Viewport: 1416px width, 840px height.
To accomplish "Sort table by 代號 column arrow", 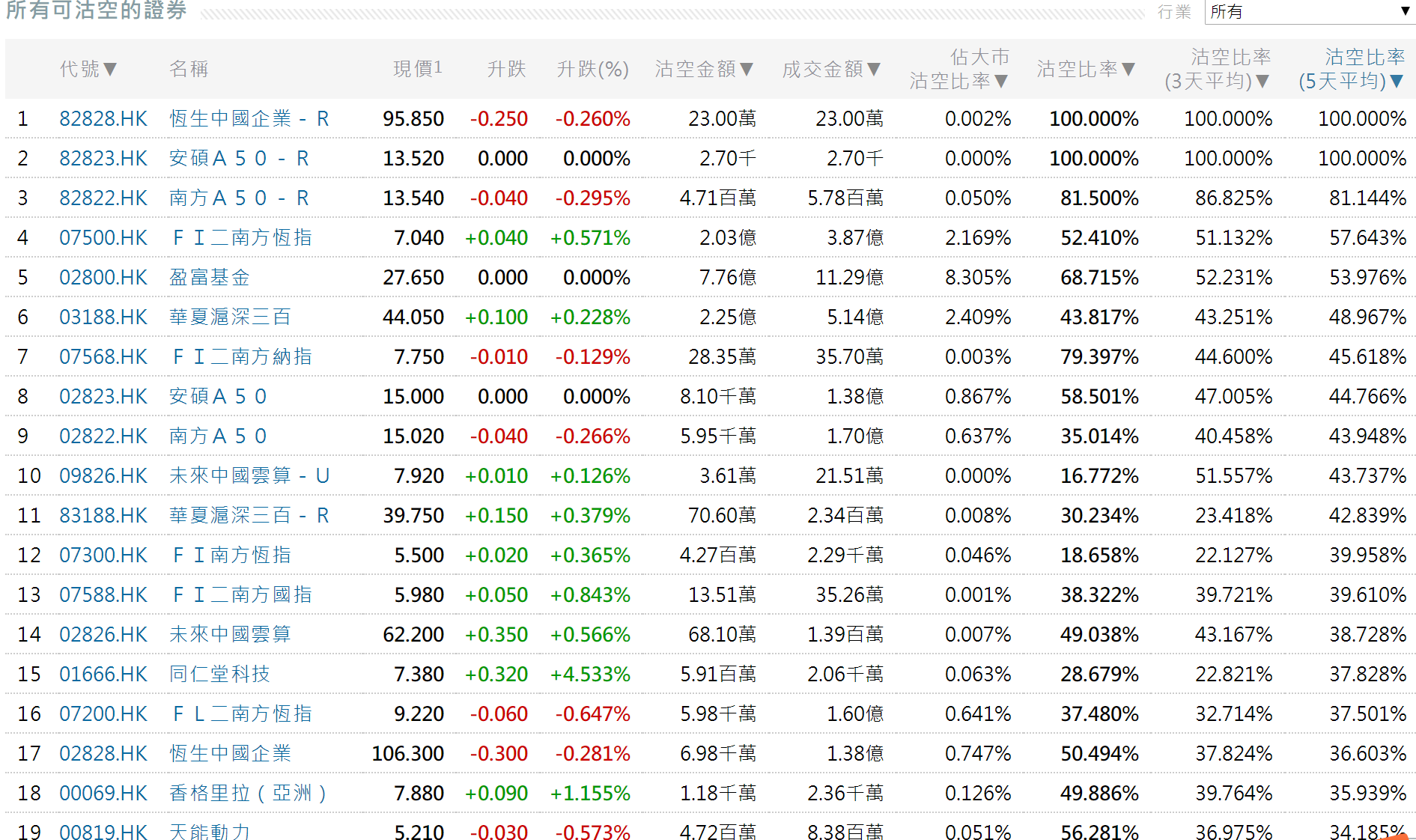I will [x=110, y=70].
